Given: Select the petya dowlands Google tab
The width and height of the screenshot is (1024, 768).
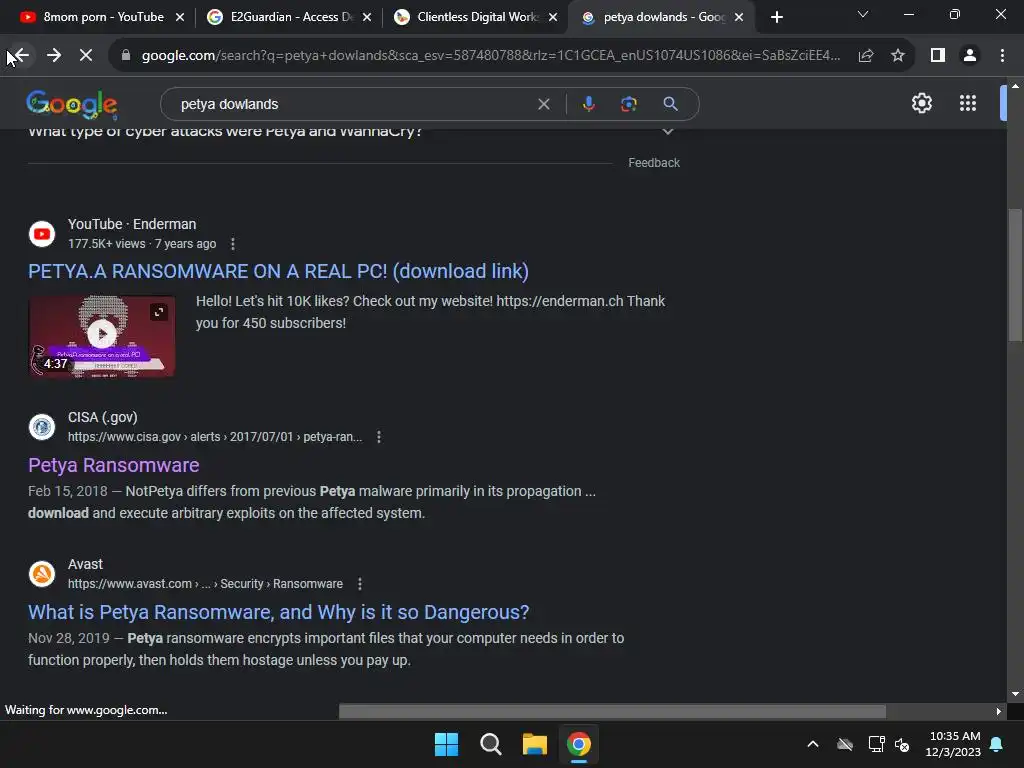Looking at the screenshot, I should point(661,17).
